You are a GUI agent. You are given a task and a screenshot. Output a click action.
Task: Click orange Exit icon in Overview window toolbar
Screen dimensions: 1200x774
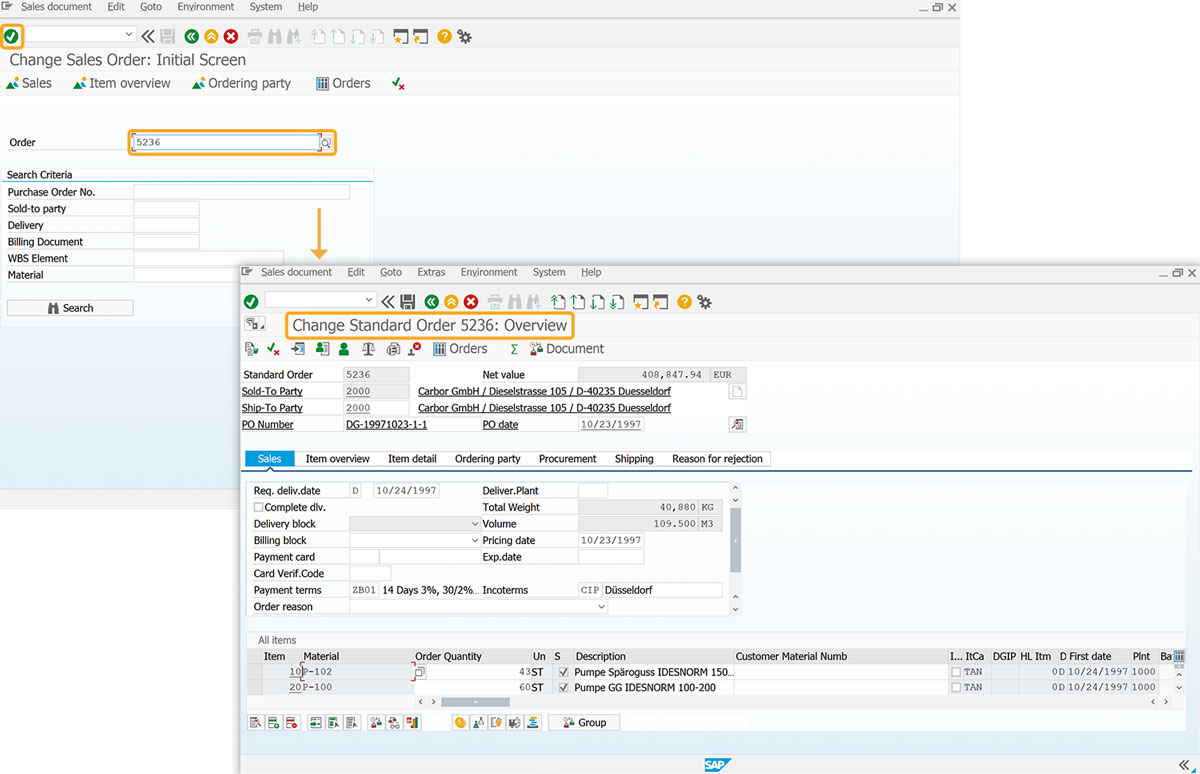pyautogui.click(x=451, y=301)
